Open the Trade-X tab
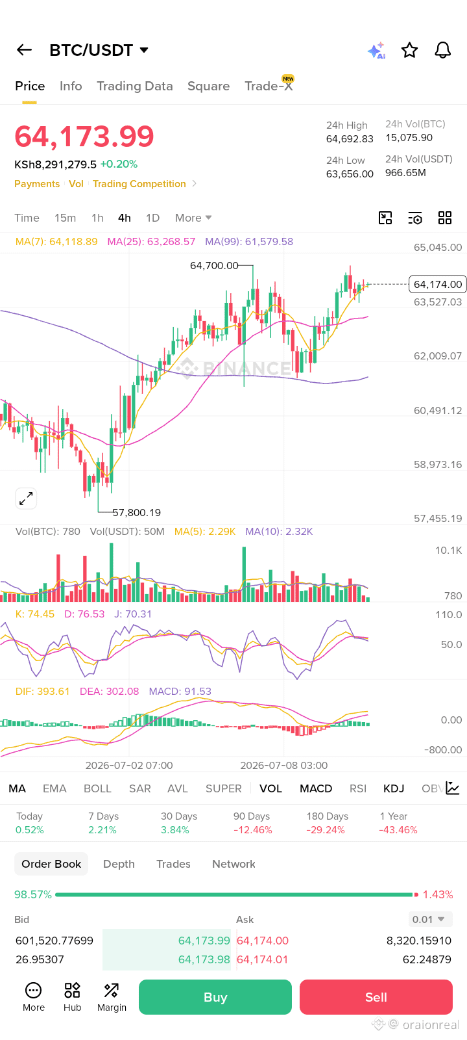Image resolution: width=467 pixels, height=1040 pixels. [269, 86]
